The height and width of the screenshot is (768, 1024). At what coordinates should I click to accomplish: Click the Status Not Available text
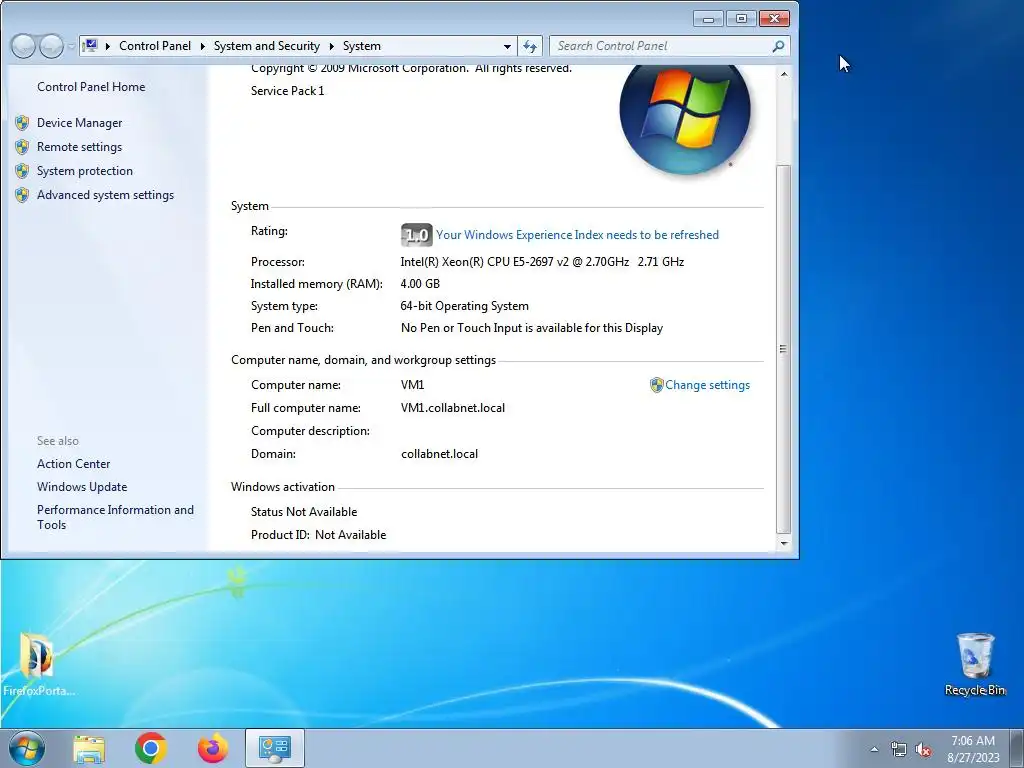(304, 512)
